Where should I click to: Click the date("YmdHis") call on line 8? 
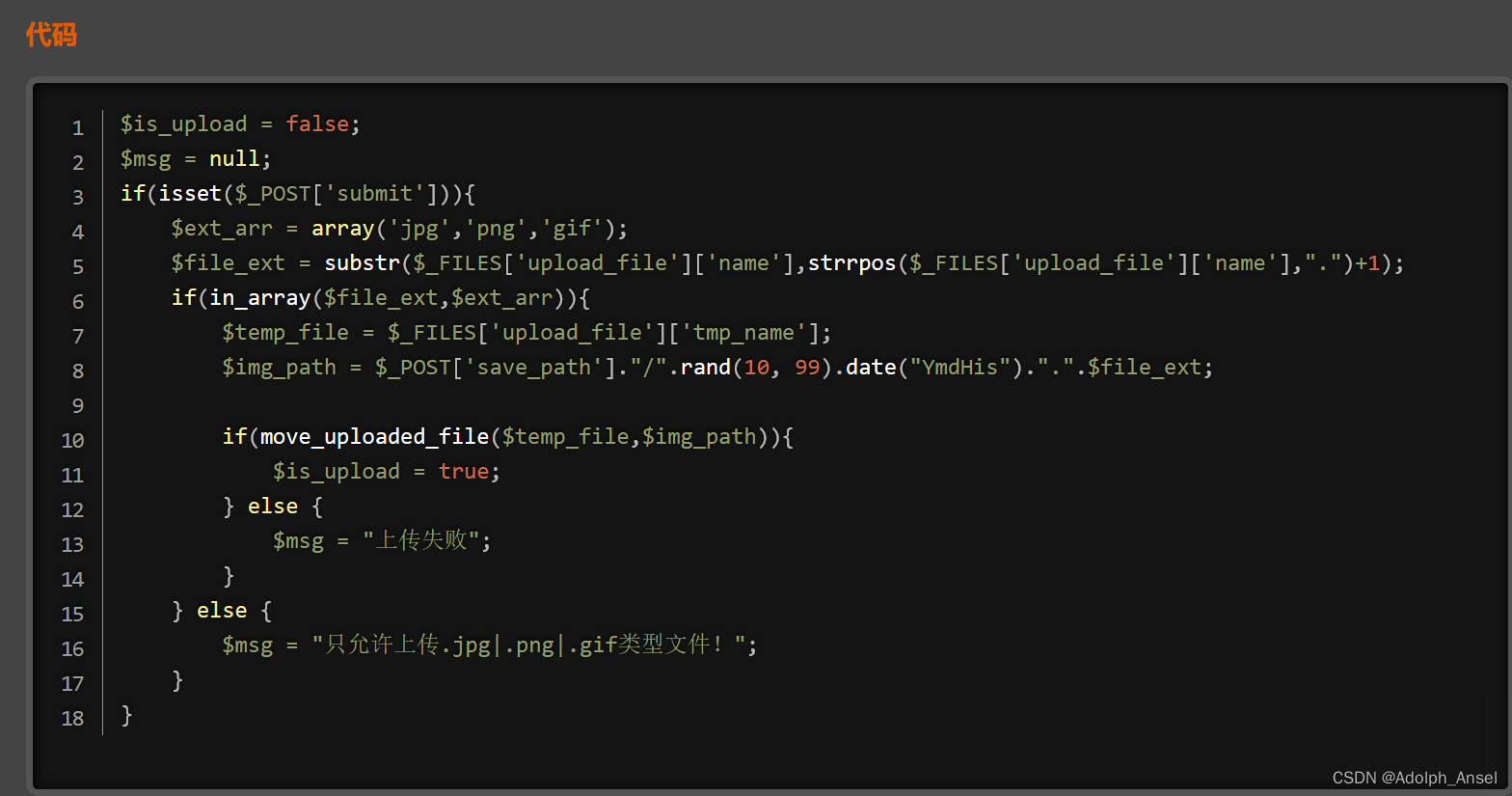934,368
